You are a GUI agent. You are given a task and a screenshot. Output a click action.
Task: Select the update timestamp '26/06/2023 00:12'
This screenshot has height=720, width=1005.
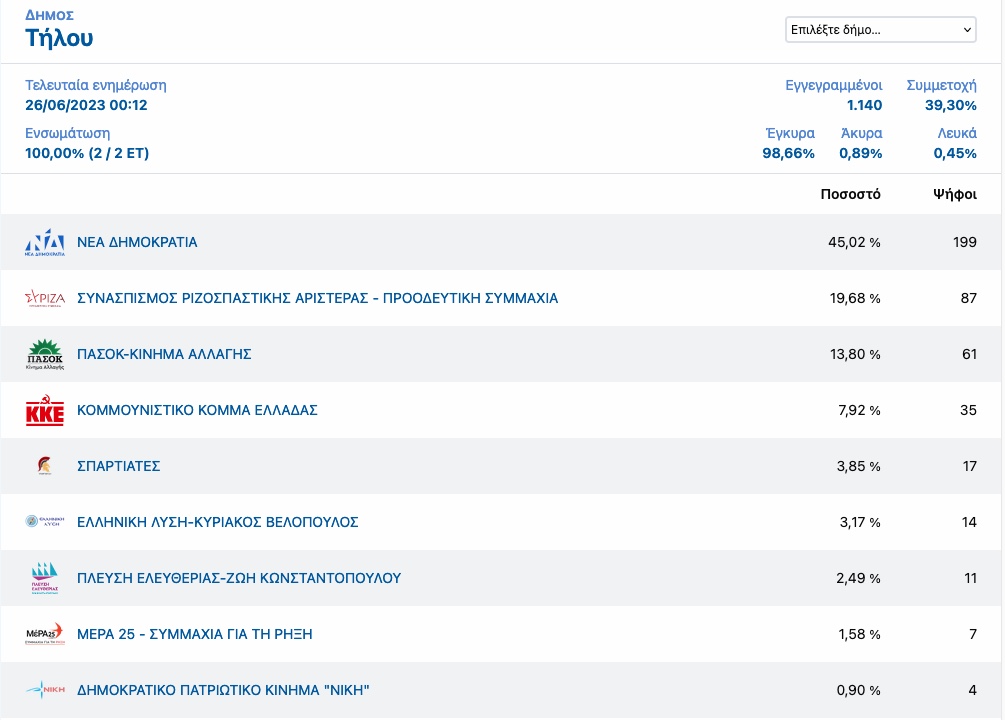click(x=87, y=105)
